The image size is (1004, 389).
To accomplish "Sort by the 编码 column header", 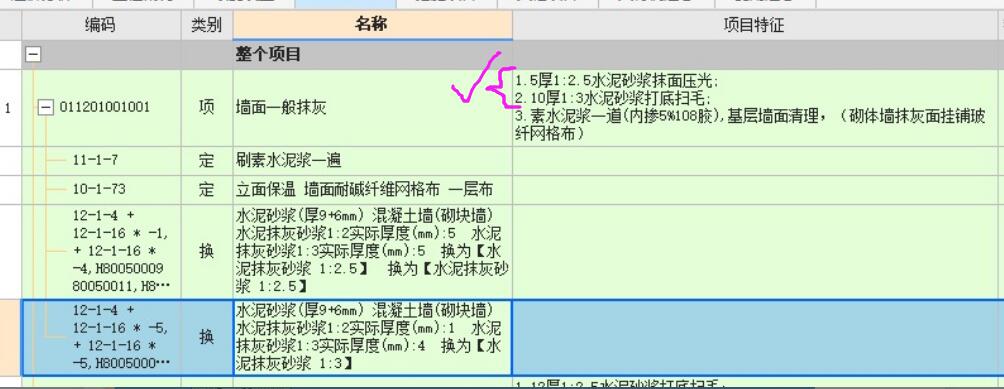I will tap(101, 26).
